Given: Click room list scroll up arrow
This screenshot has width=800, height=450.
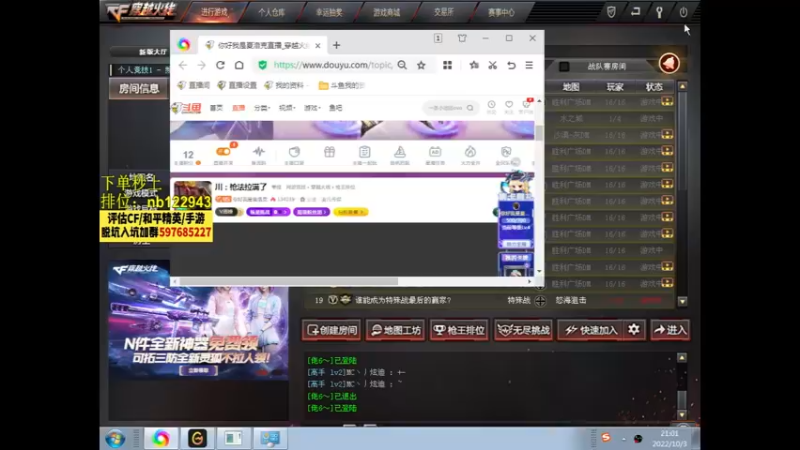Looking at the screenshot, I should pyautogui.click(x=682, y=86).
